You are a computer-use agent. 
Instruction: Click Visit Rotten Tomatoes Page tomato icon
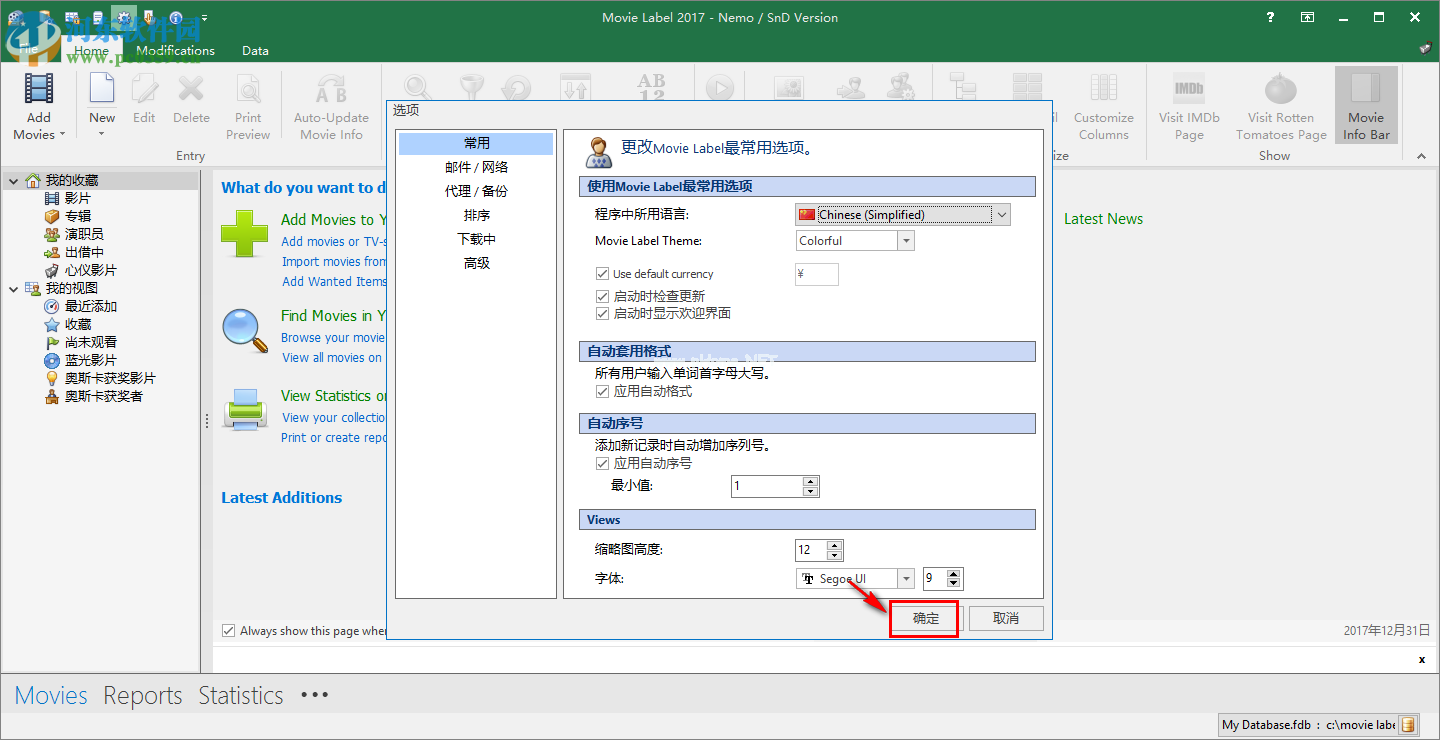1281,89
